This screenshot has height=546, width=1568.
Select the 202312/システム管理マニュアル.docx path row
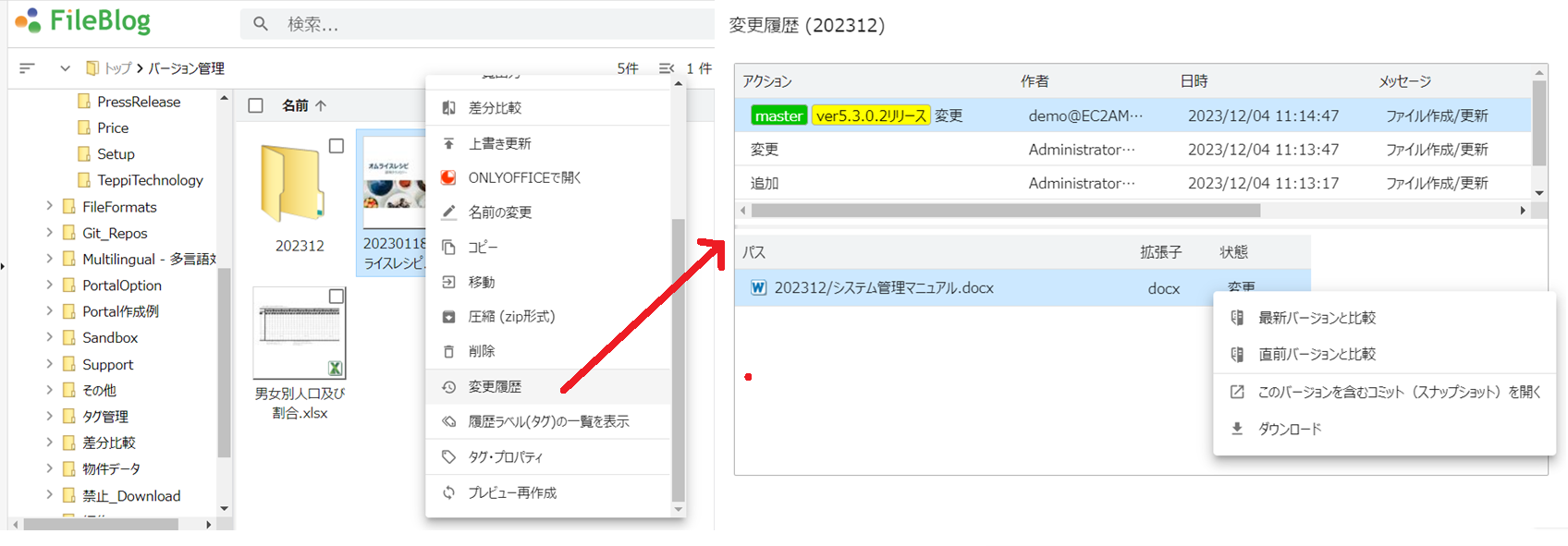1023,287
